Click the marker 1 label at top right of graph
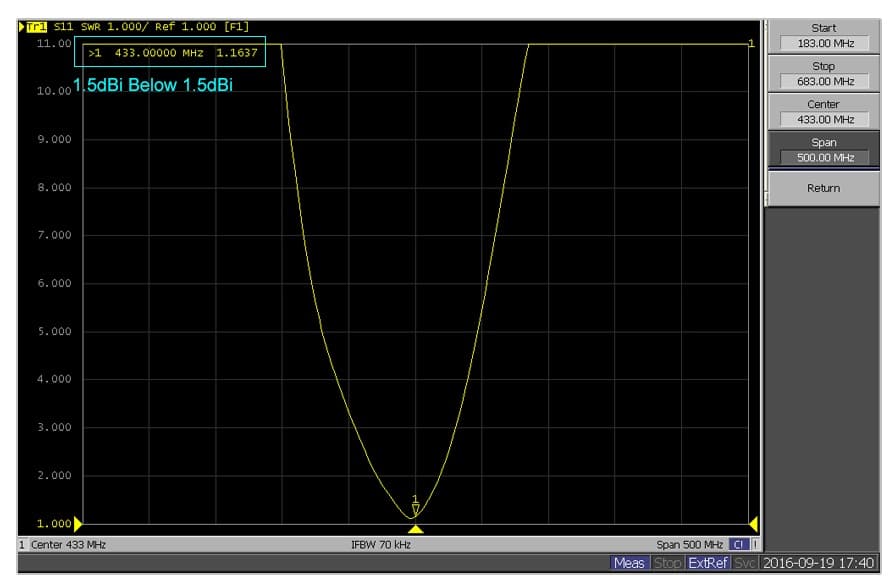 pos(751,43)
